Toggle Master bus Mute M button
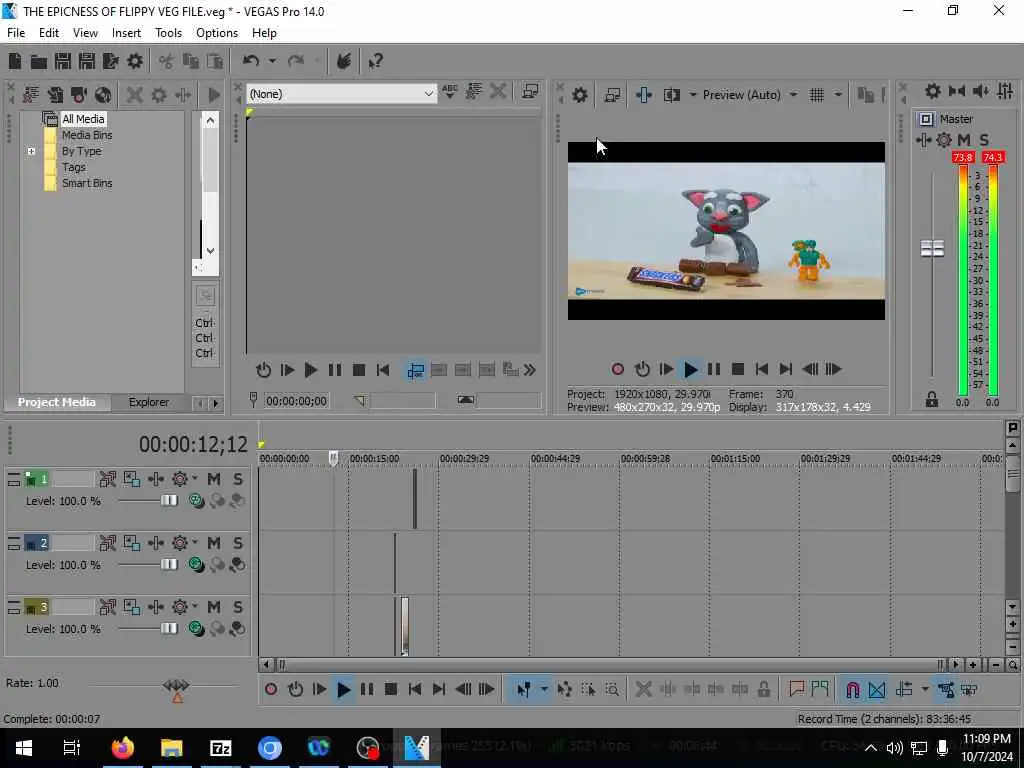The image size is (1024, 768). [x=964, y=140]
